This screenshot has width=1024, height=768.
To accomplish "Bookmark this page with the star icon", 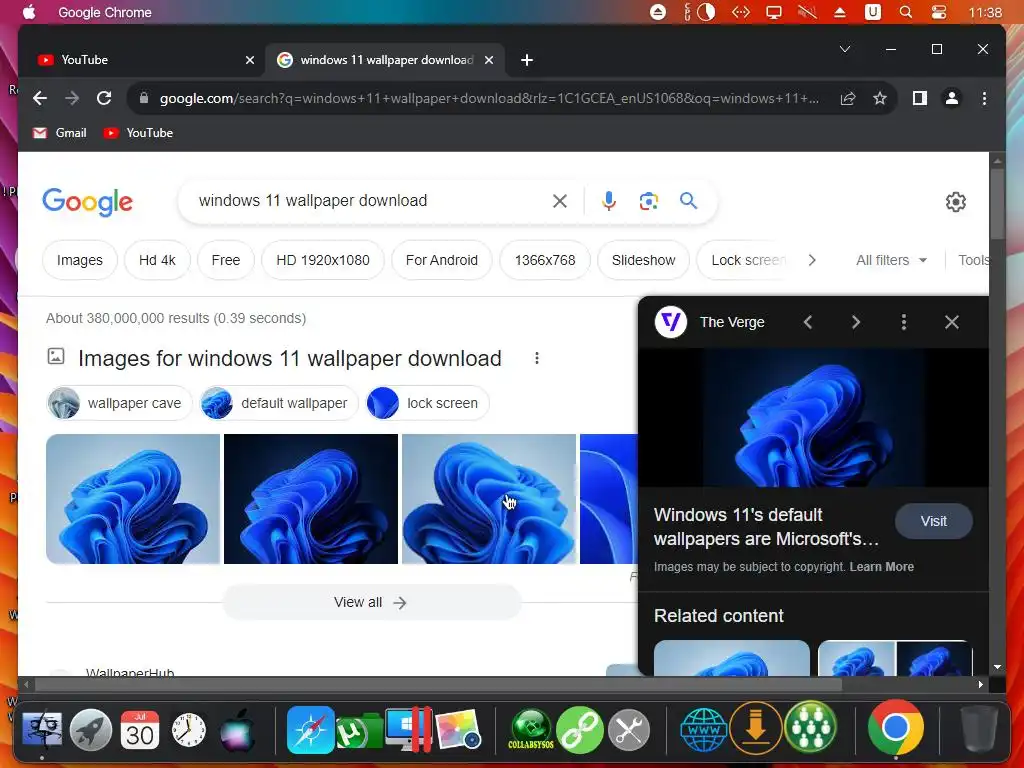I will (x=880, y=98).
